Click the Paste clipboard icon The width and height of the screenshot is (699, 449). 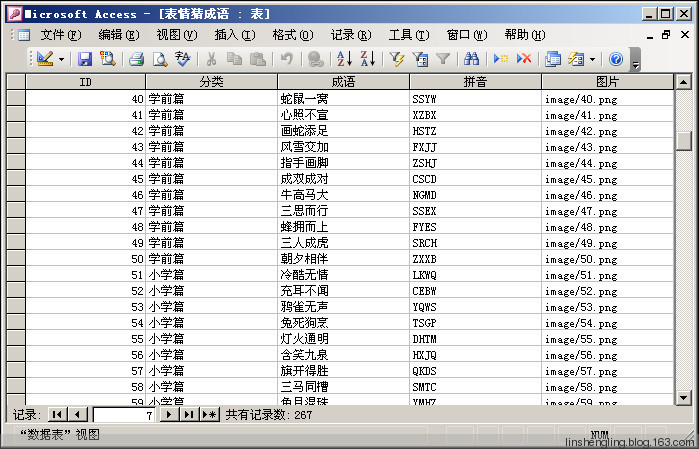[x=258, y=59]
